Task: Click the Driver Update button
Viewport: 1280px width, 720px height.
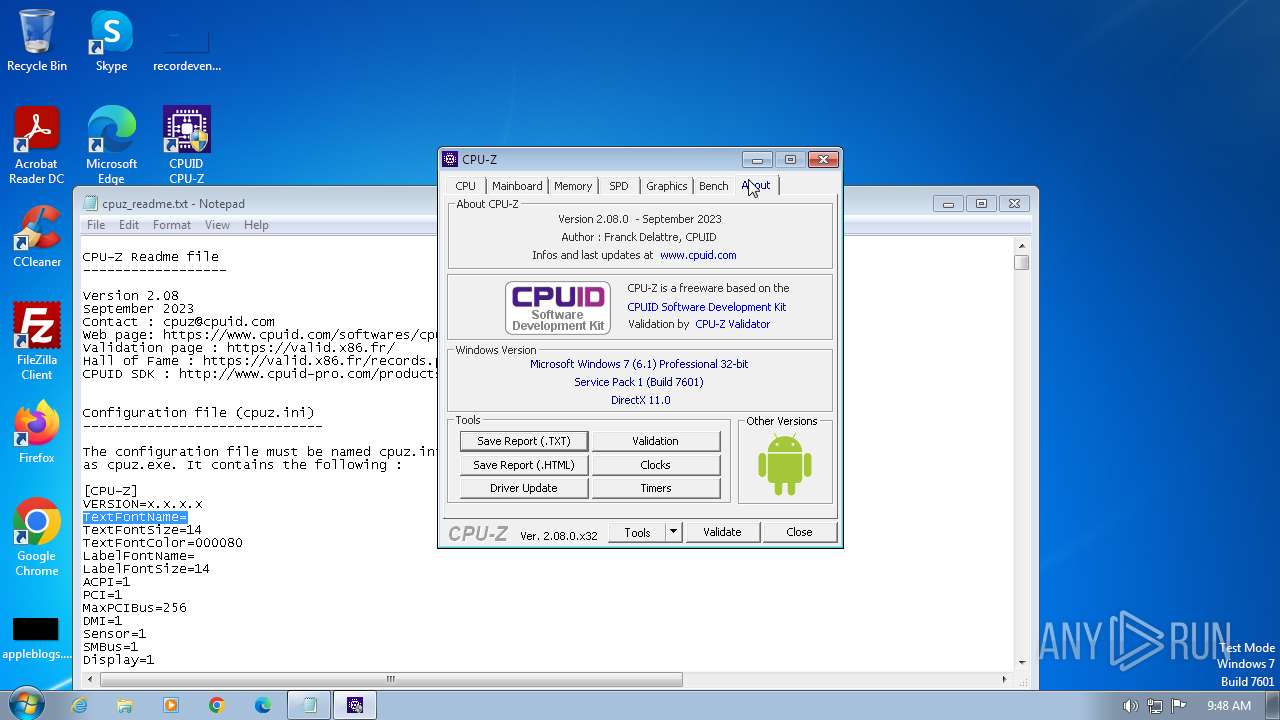Action: (x=524, y=488)
